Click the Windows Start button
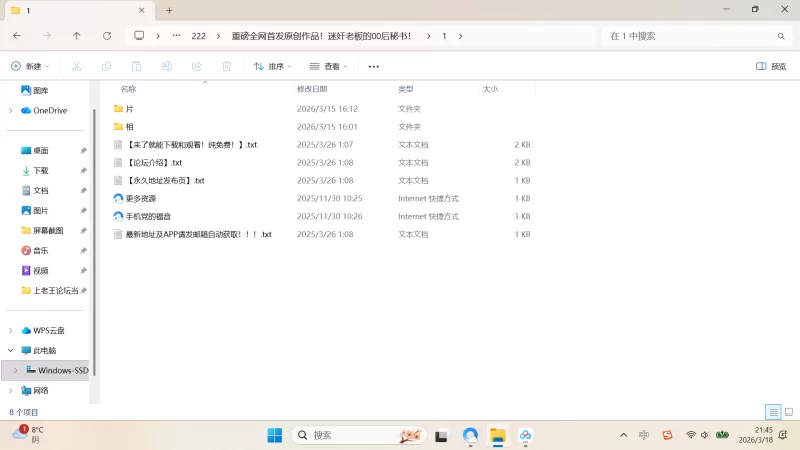This screenshot has height=450, width=800. coord(274,435)
